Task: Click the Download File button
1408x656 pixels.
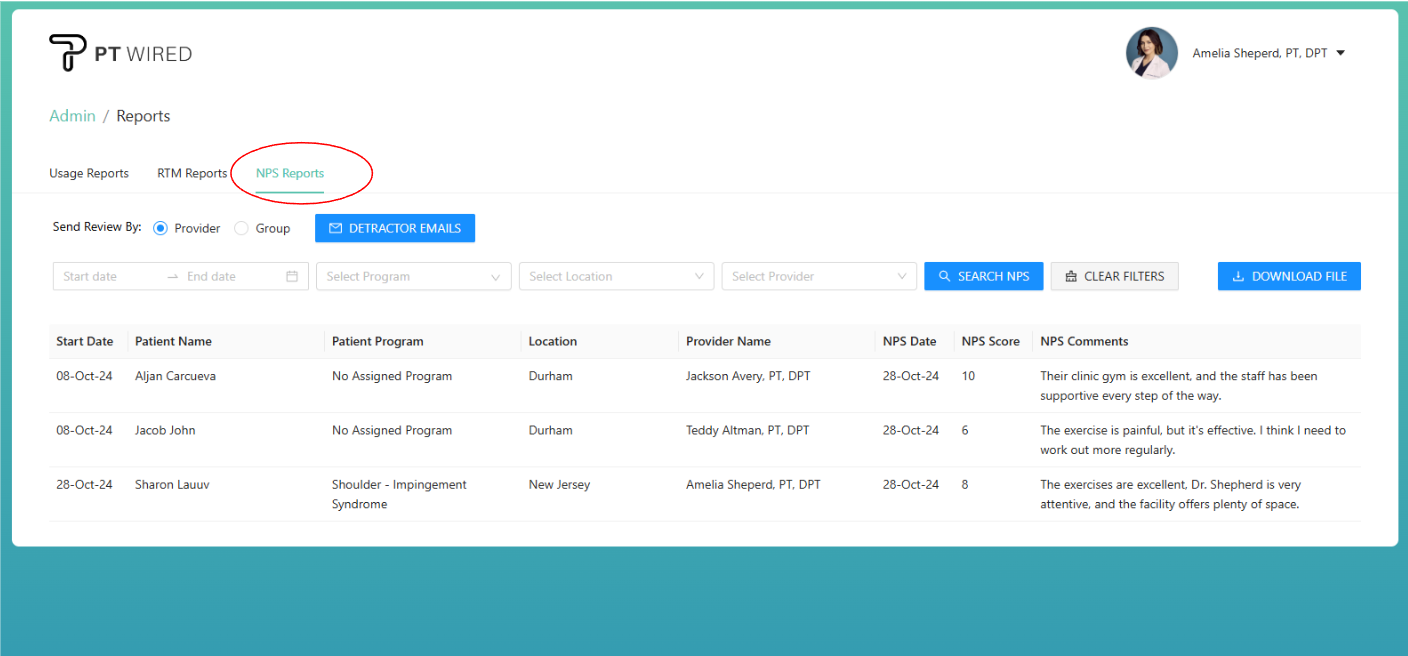Action: coord(1289,277)
